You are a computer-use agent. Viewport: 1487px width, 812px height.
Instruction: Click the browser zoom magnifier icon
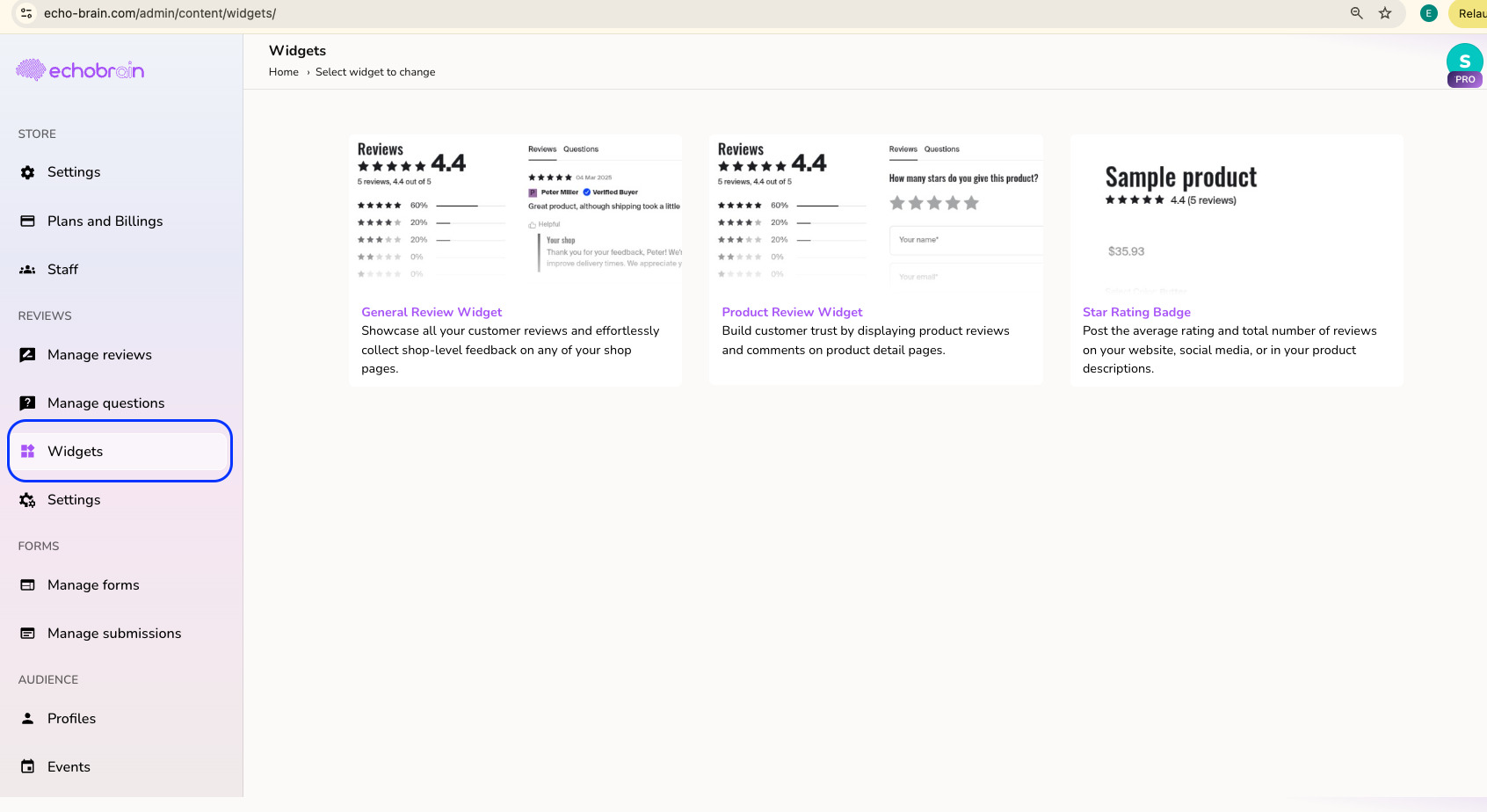tap(1357, 13)
